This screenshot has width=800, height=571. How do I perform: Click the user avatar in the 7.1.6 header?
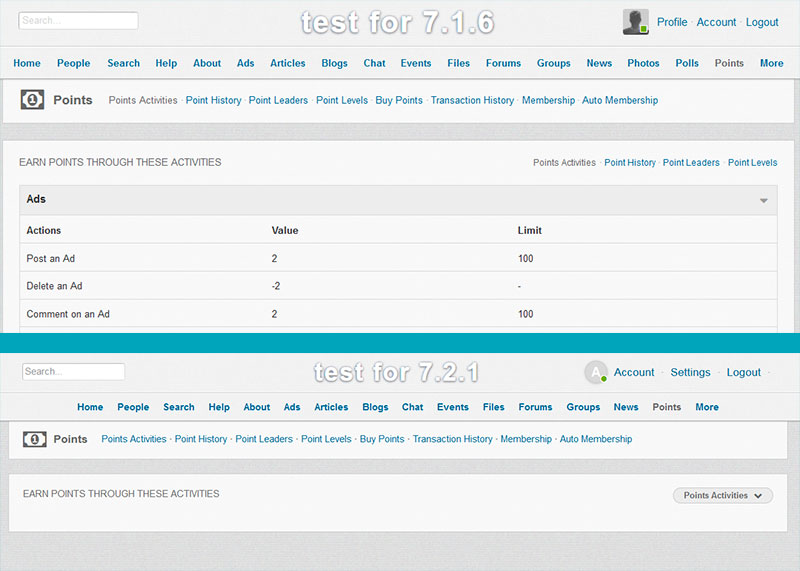[635, 22]
